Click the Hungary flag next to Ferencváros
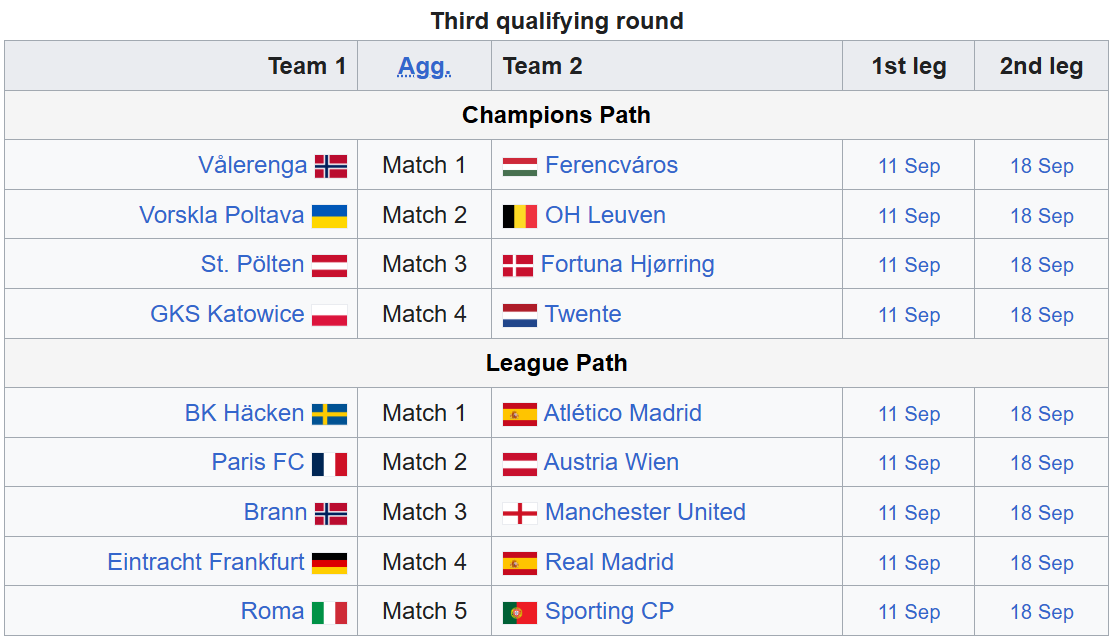This screenshot has width=1117, height=639. [519, 166]
